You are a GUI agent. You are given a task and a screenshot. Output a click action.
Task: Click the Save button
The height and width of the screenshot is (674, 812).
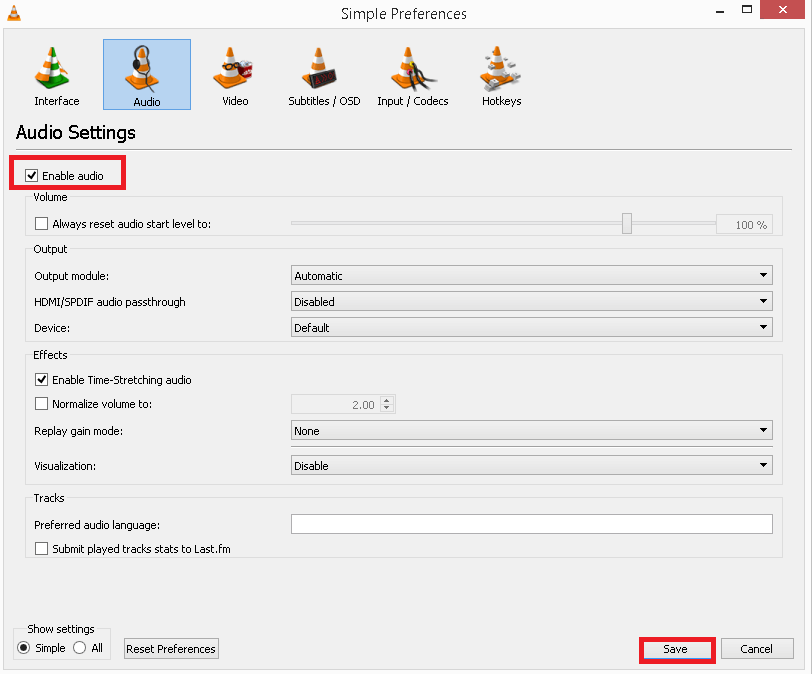(x=676, y=648)
